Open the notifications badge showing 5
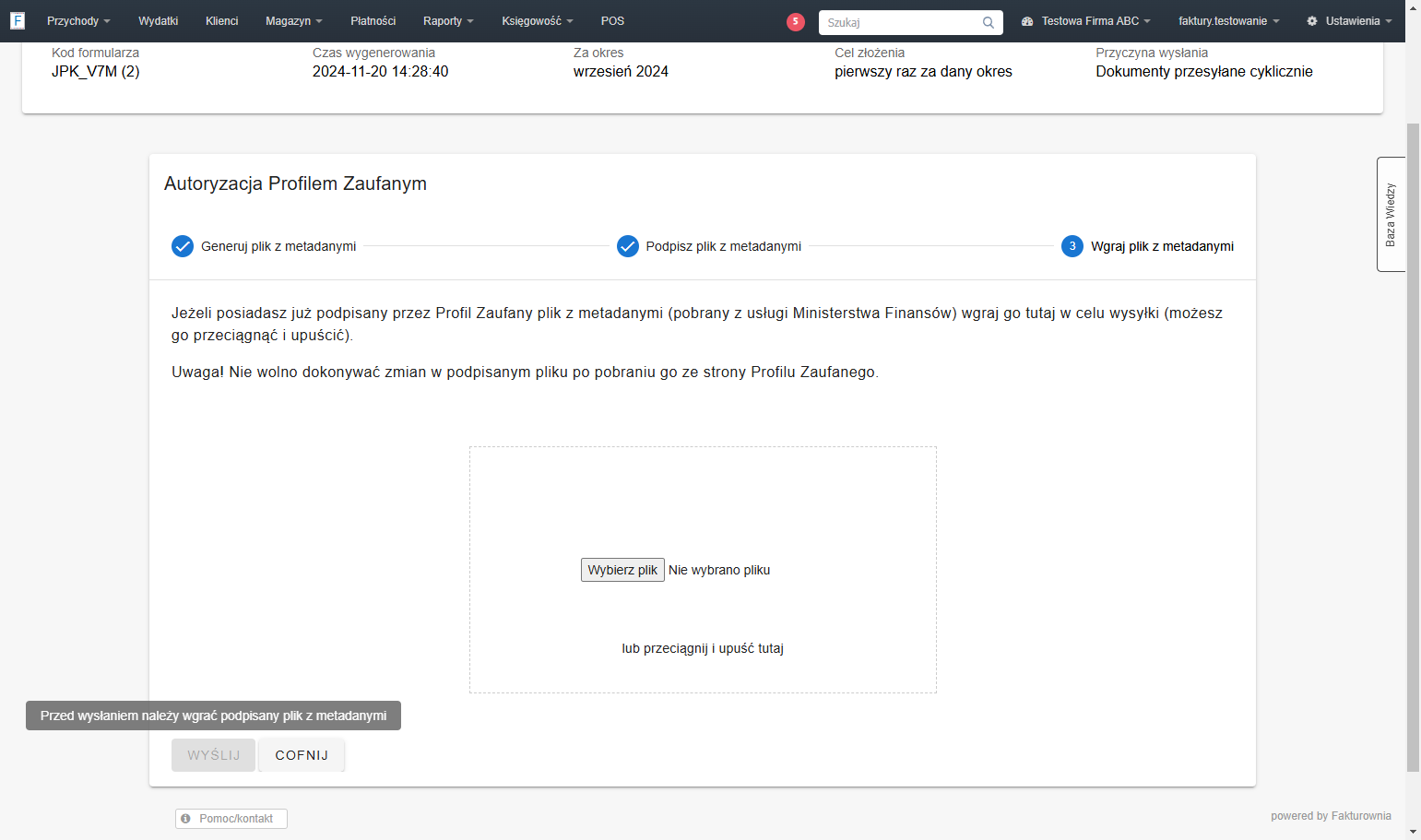 tap(796, 22)
